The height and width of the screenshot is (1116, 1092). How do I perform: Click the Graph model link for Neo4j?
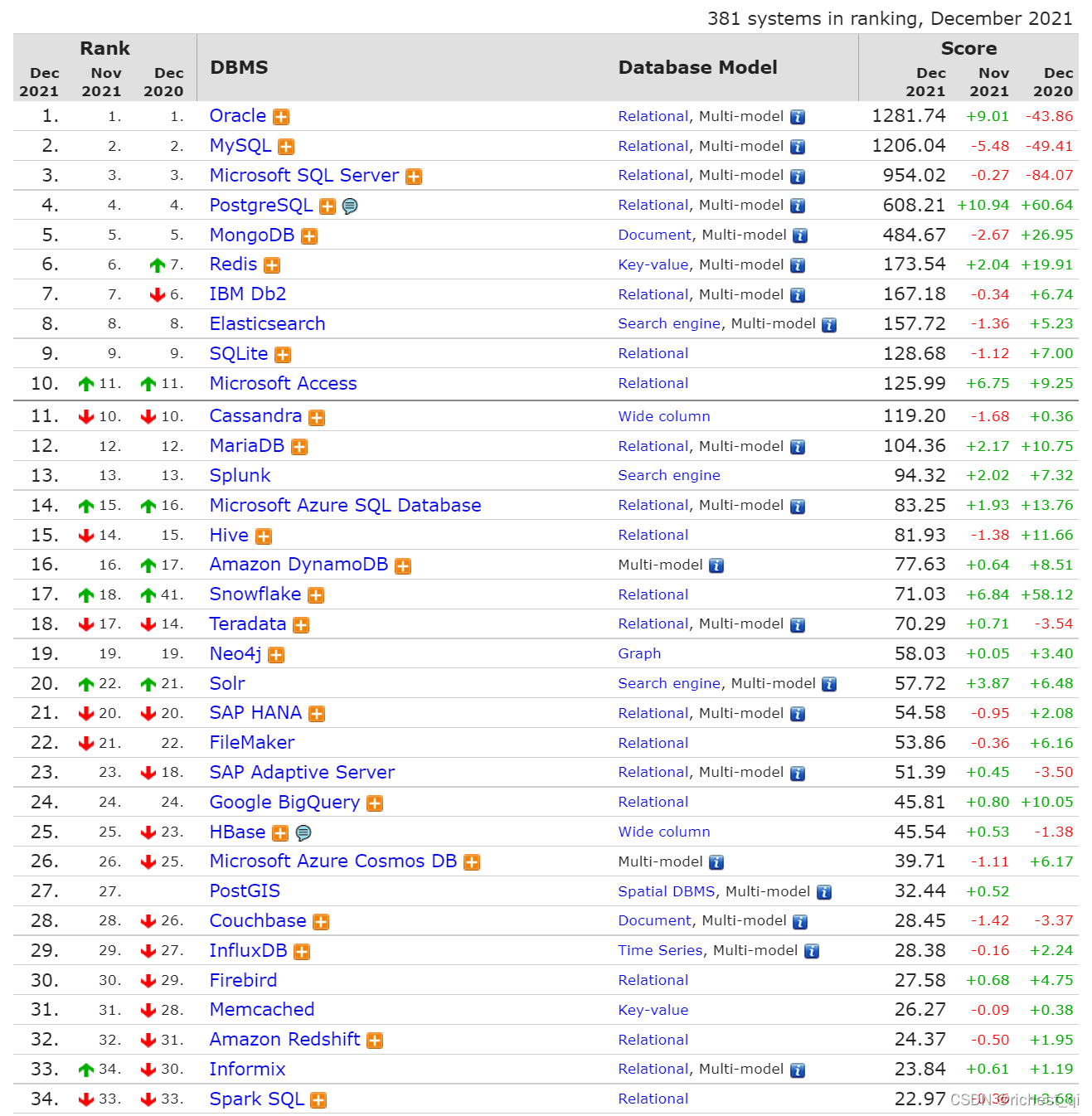coord(639,654)
